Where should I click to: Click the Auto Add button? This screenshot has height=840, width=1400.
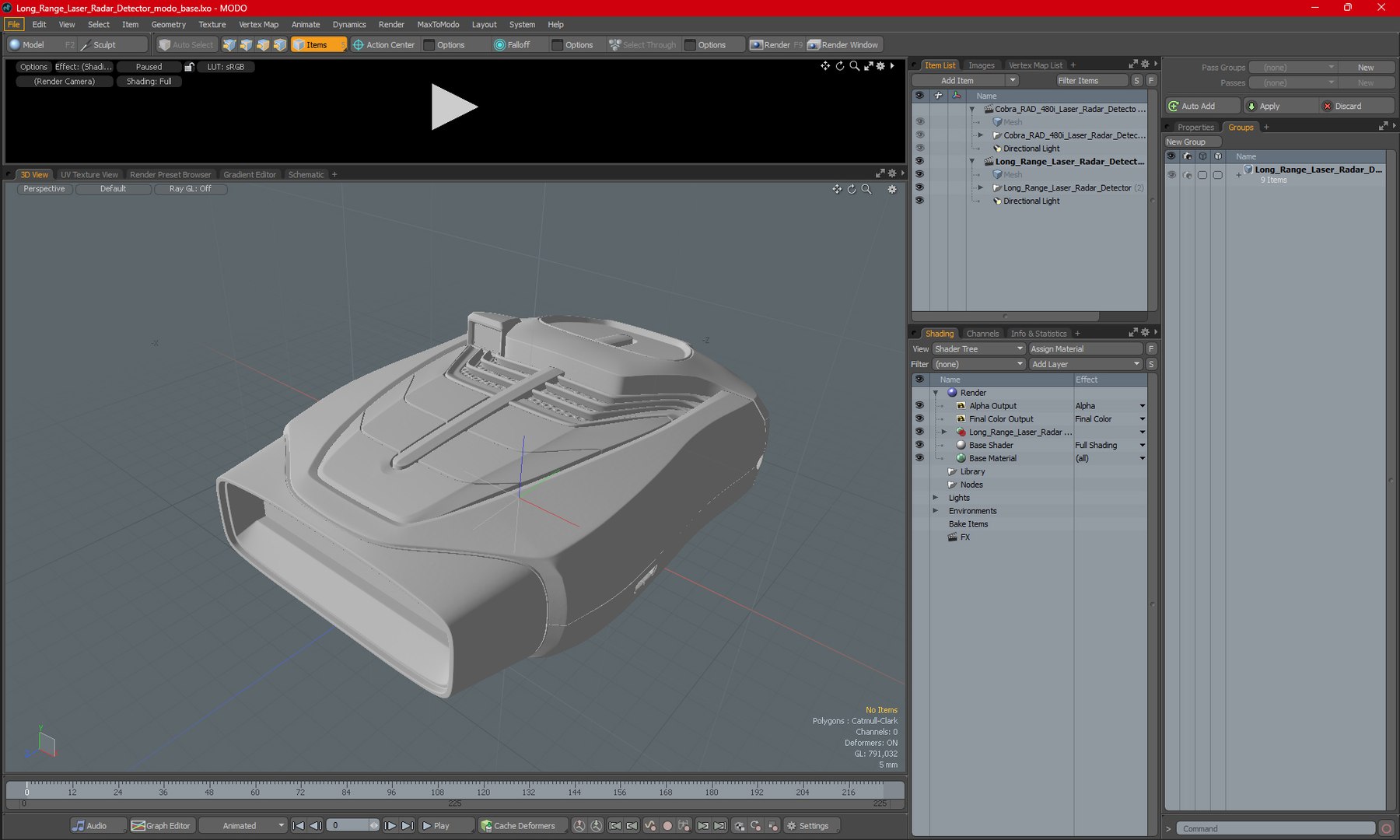point(1202,107)
